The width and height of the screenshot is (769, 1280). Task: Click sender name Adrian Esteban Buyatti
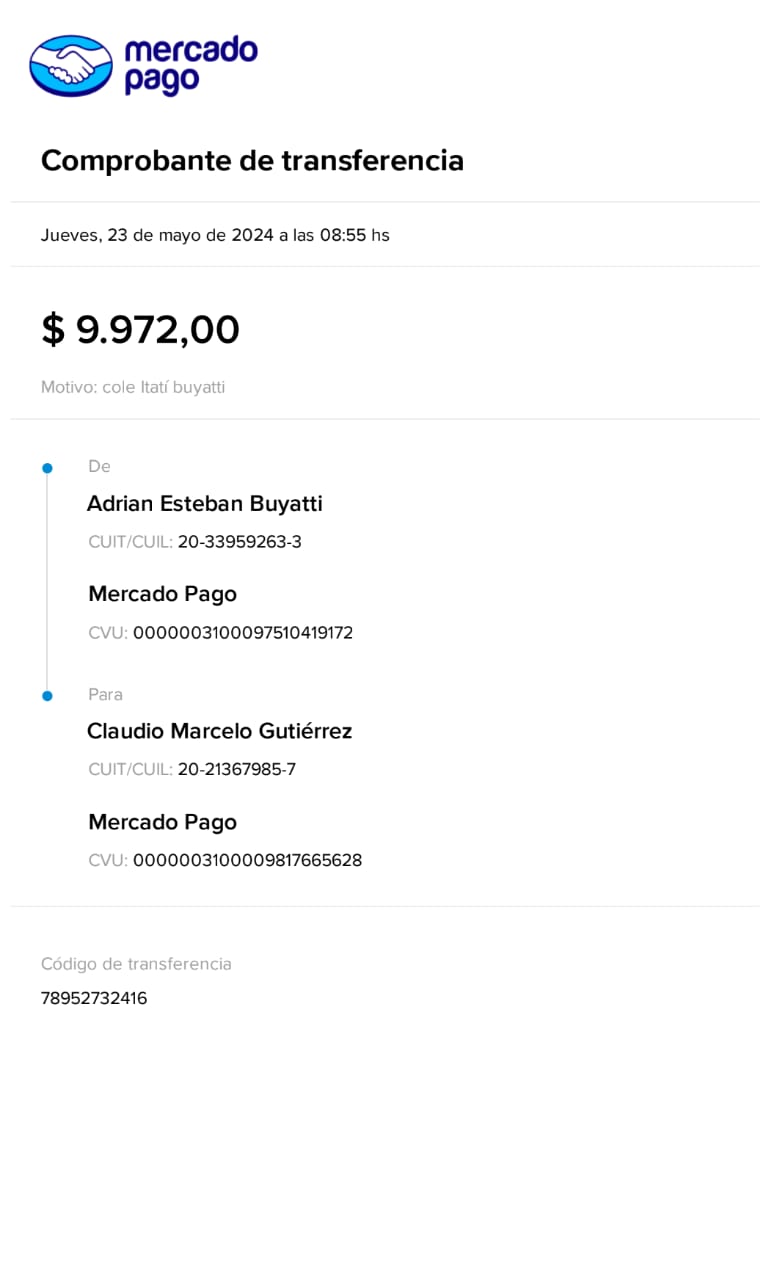tap(205, 504)
